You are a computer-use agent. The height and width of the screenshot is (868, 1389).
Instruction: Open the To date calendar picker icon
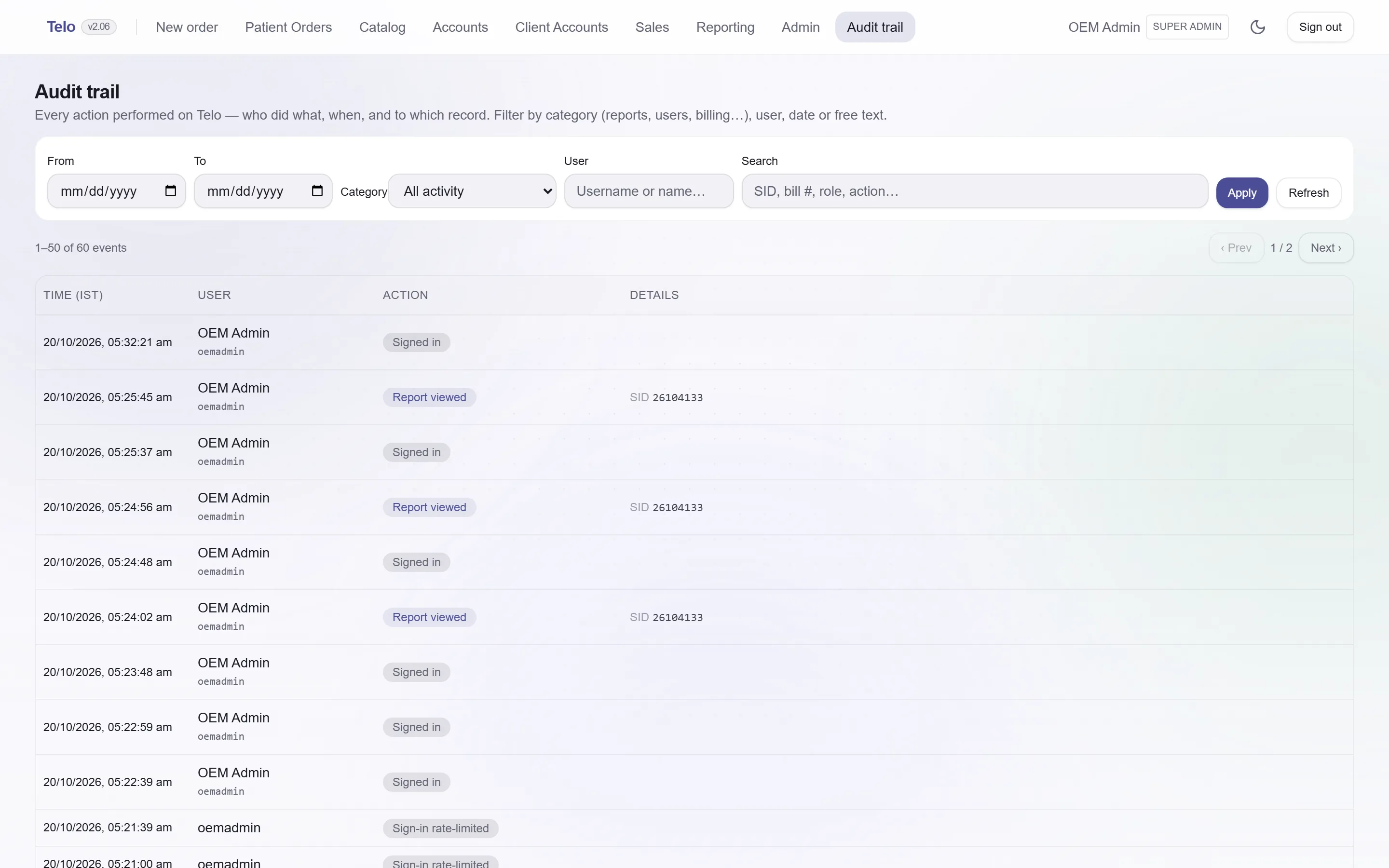[x=317, y=190]
